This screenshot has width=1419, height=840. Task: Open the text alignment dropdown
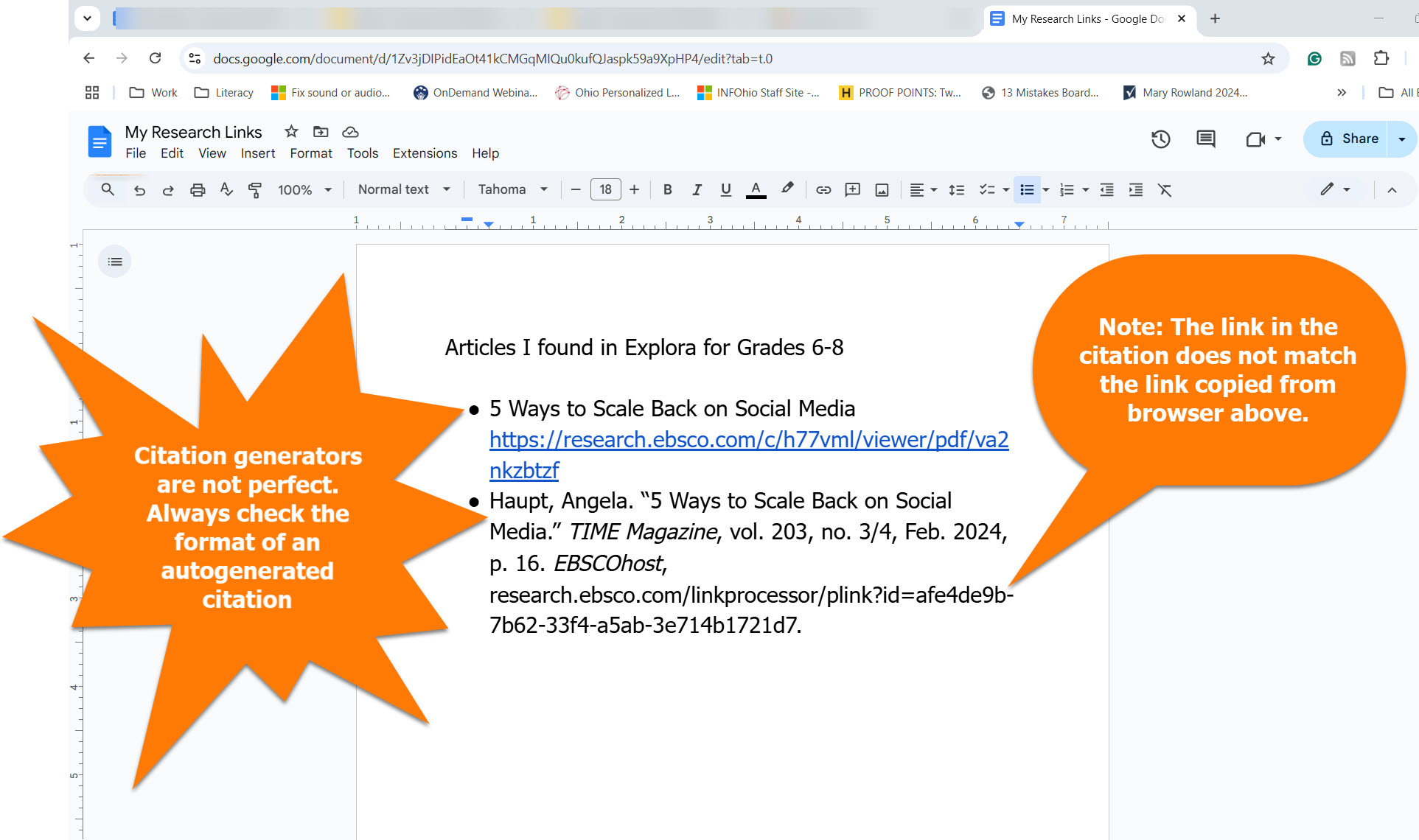pos(923,189)
